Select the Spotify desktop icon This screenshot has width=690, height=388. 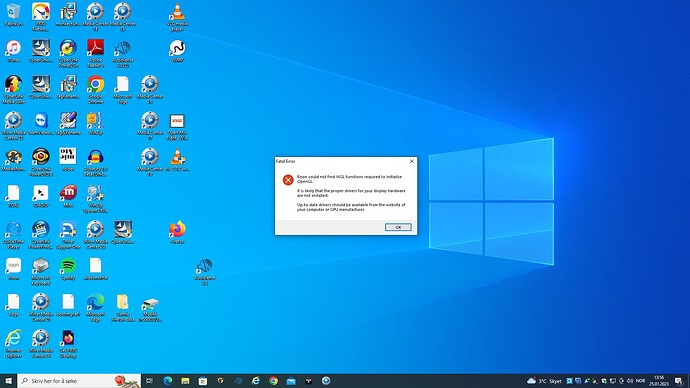[68, 269]
